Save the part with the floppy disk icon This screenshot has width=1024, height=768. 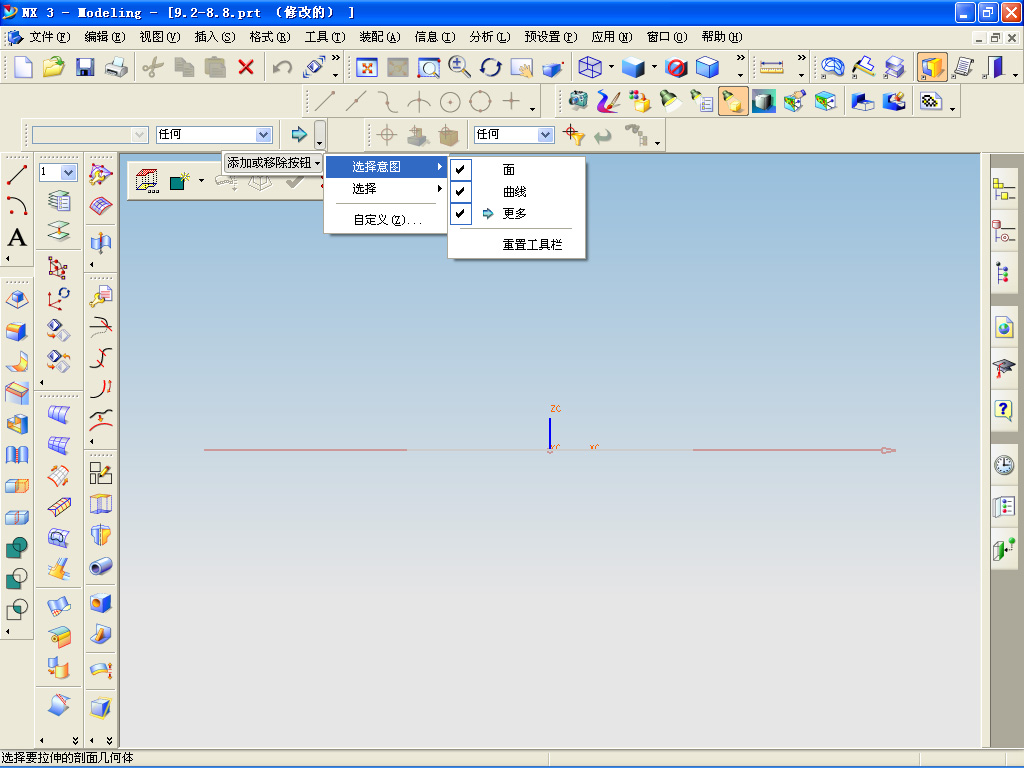click(x=85, y=67)
